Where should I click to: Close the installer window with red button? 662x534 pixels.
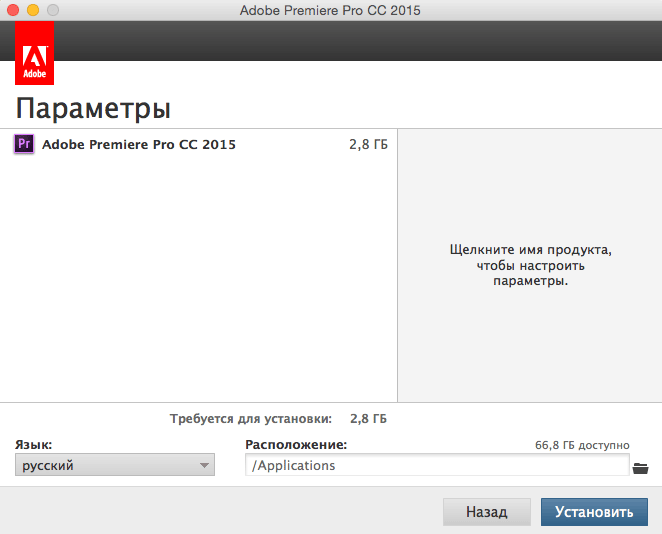[x=13, y=10]
